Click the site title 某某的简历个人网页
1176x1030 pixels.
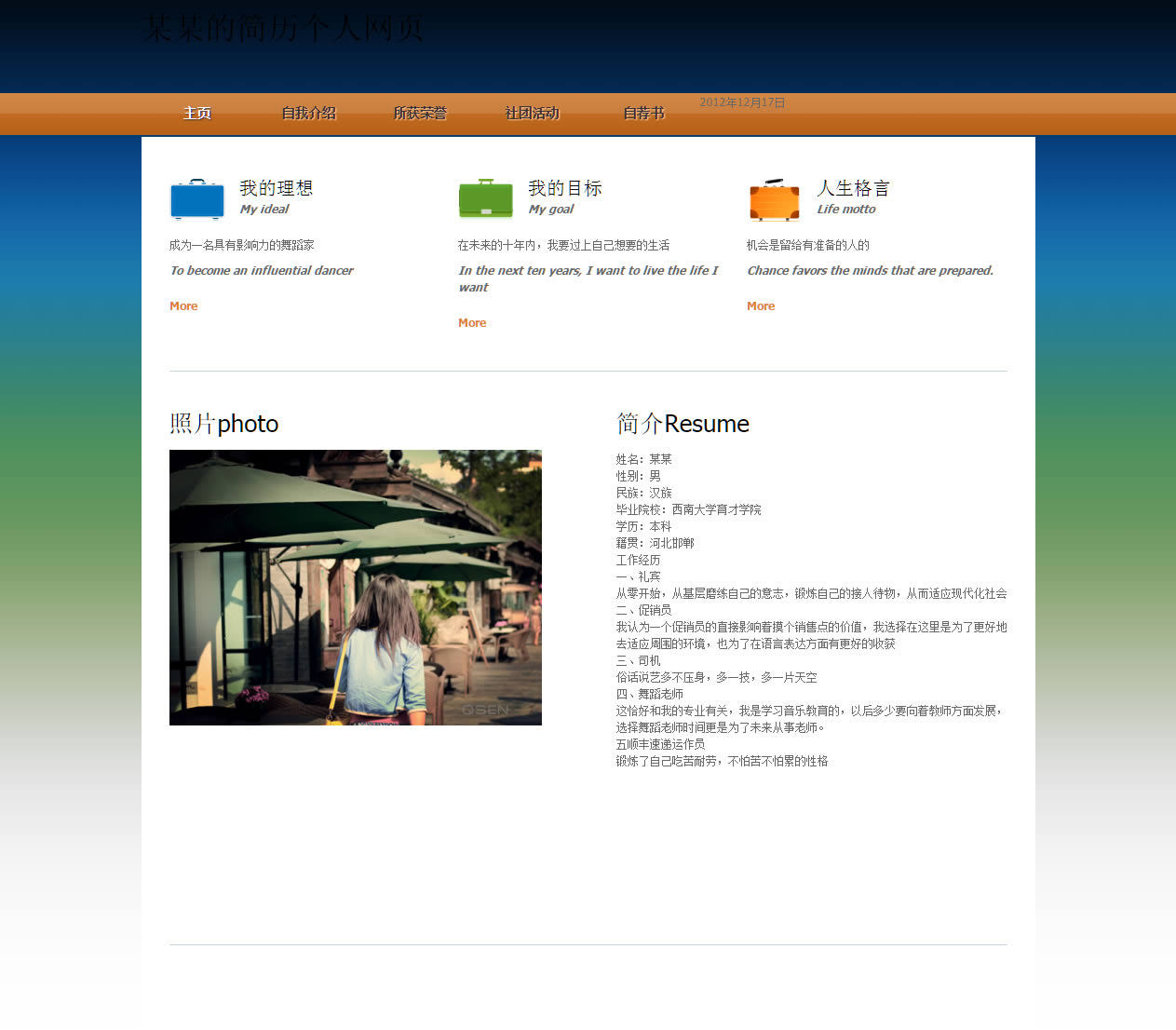click(x=284, y=28)
